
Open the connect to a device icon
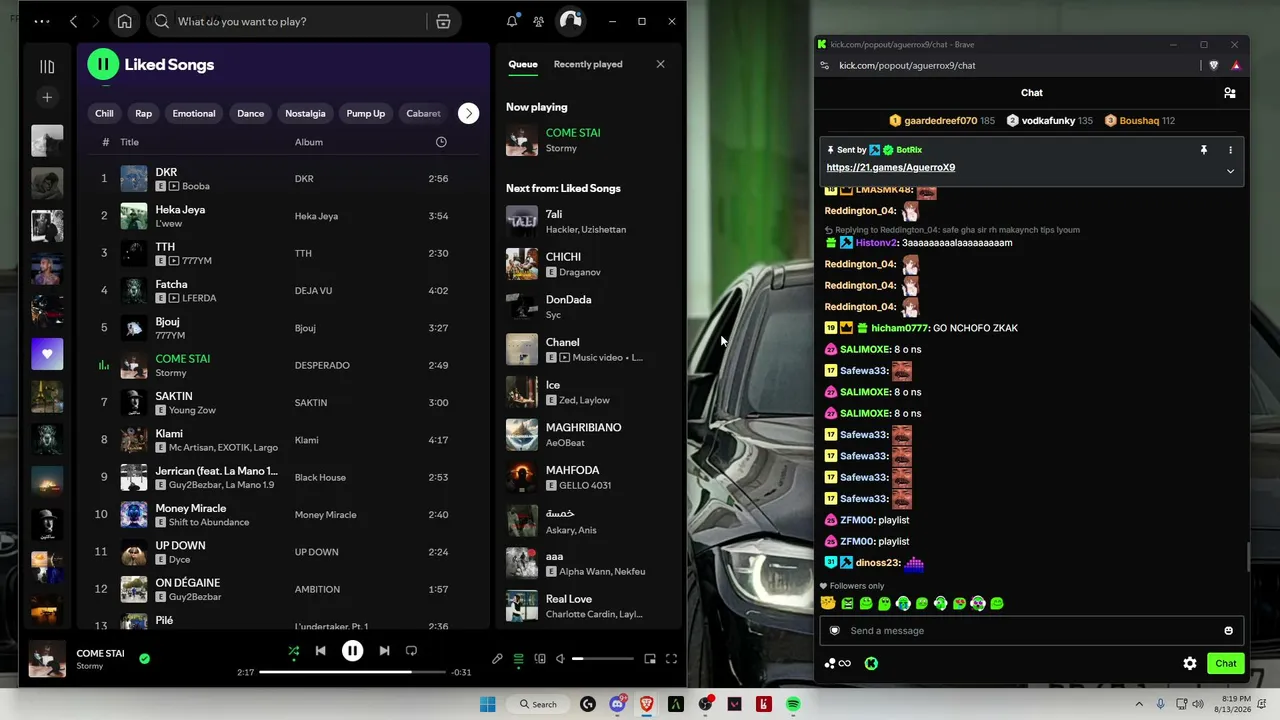540,659
